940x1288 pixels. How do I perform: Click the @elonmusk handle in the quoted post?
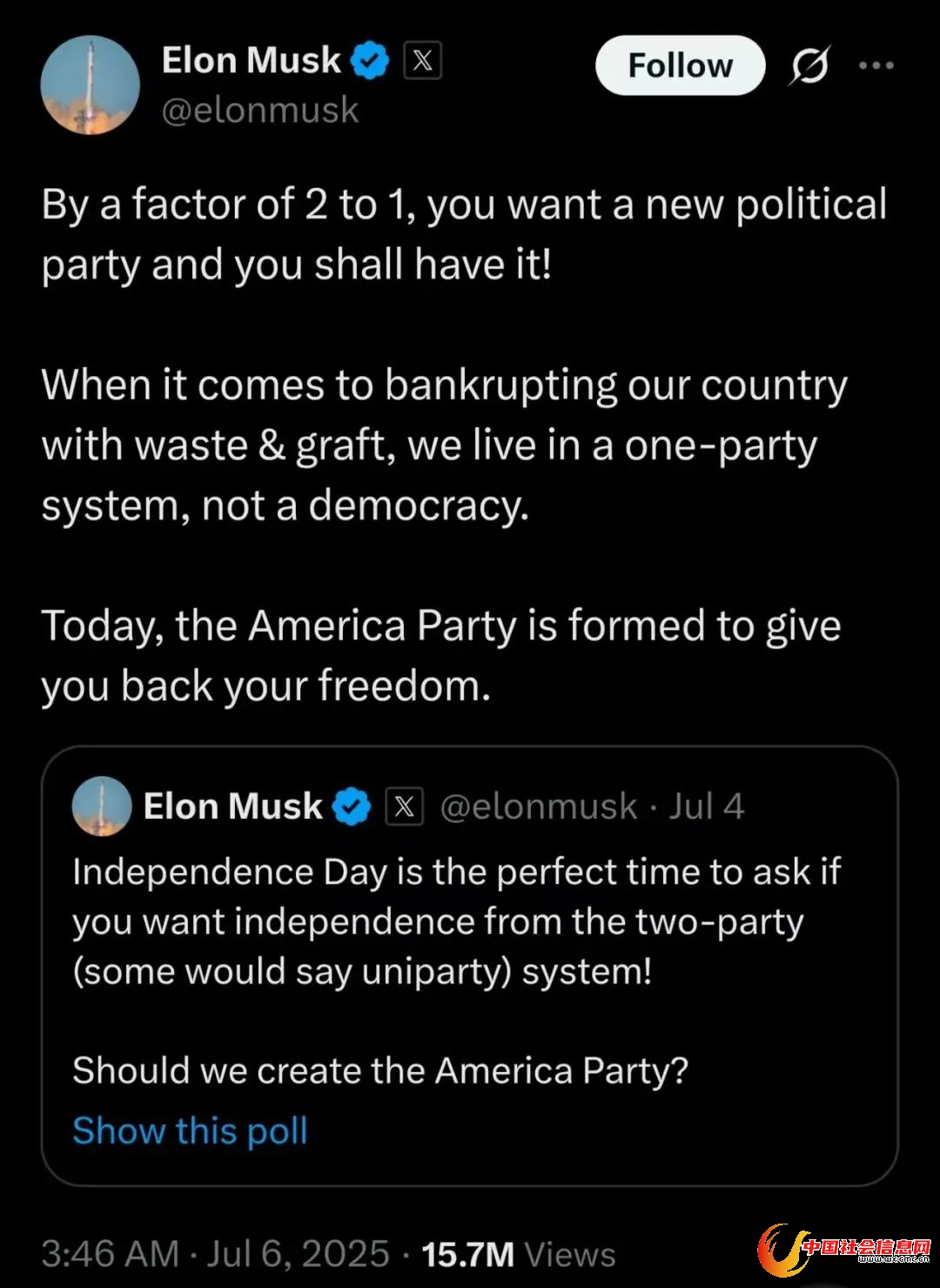point(539,807)
